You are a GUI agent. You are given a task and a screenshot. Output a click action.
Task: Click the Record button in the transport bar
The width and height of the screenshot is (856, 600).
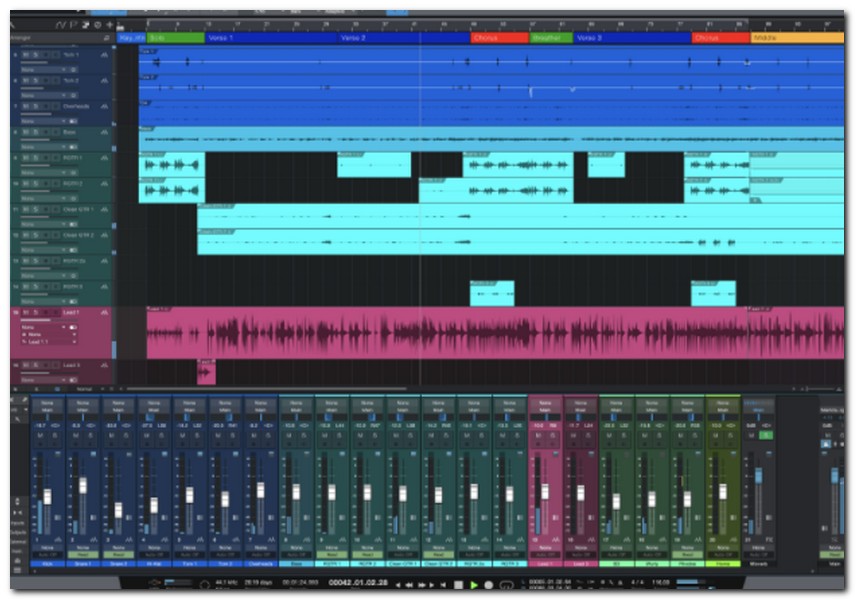point(489,585)
